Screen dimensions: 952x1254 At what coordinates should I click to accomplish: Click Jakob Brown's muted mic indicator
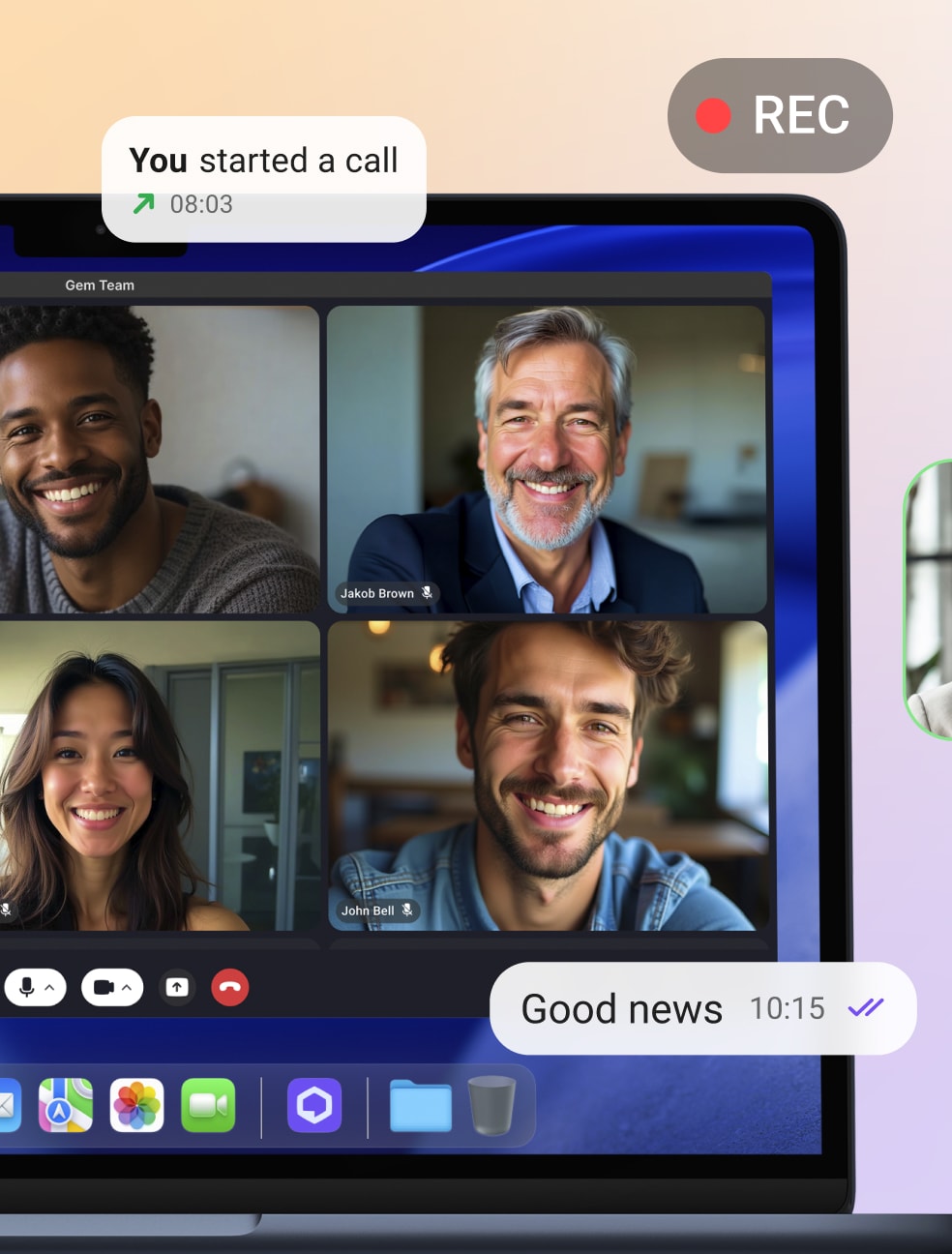click(x=427, y=593)
